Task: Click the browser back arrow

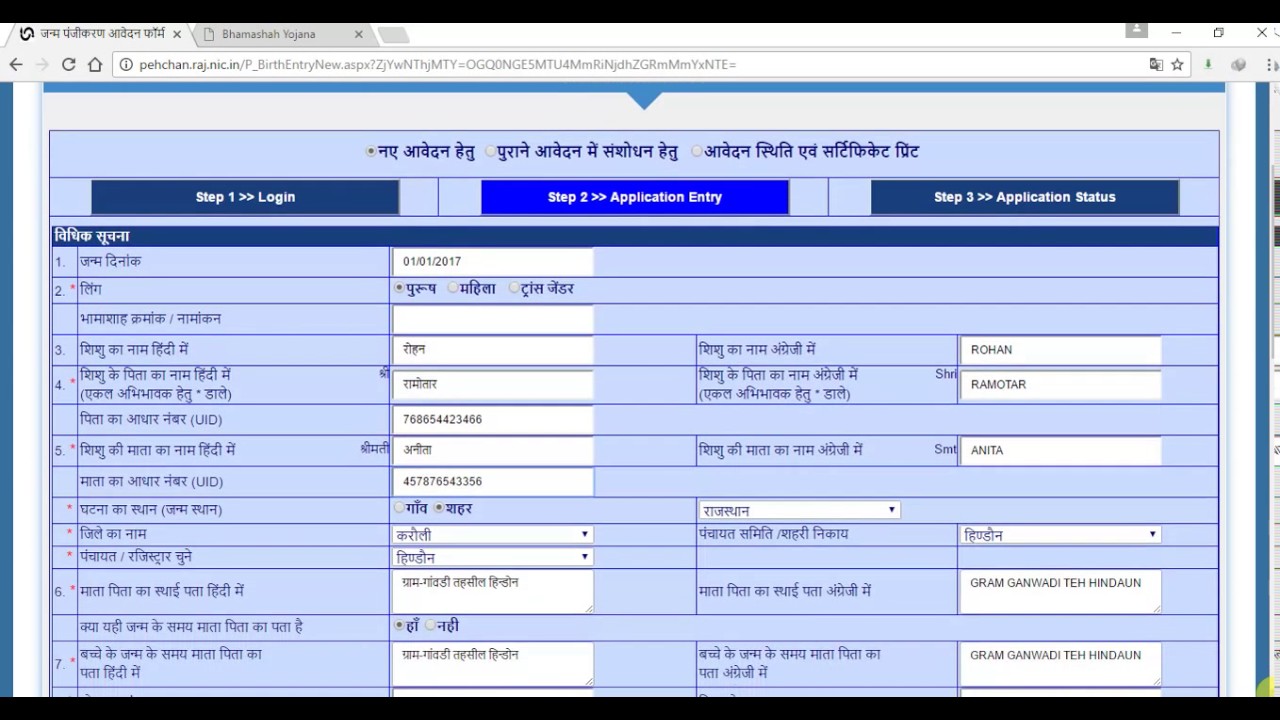Action: click(16, 64)
